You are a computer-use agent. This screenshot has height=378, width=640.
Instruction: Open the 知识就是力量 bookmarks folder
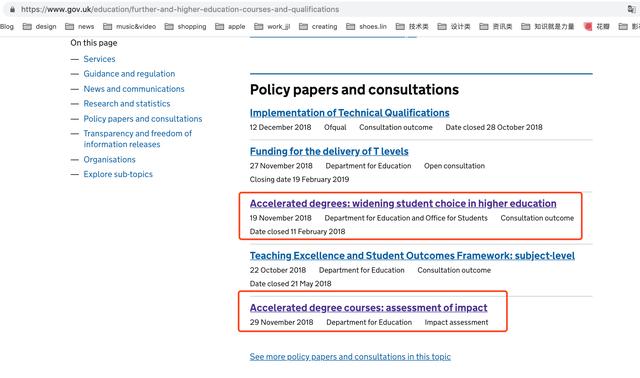(548, 27)
